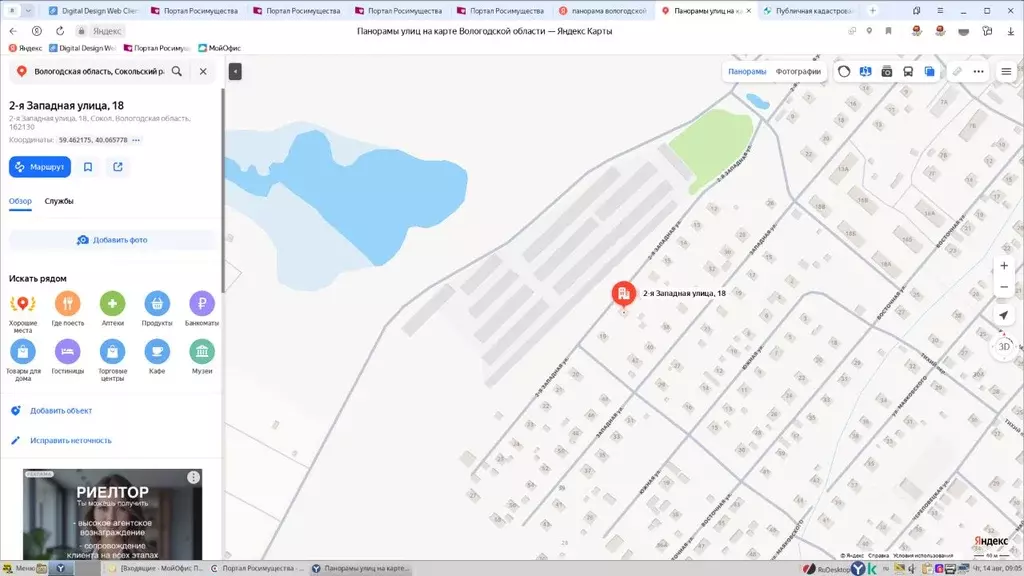Screen dimensions: 1024x576
Task: Search nearby Хорошие места
Action: [23, 312]
